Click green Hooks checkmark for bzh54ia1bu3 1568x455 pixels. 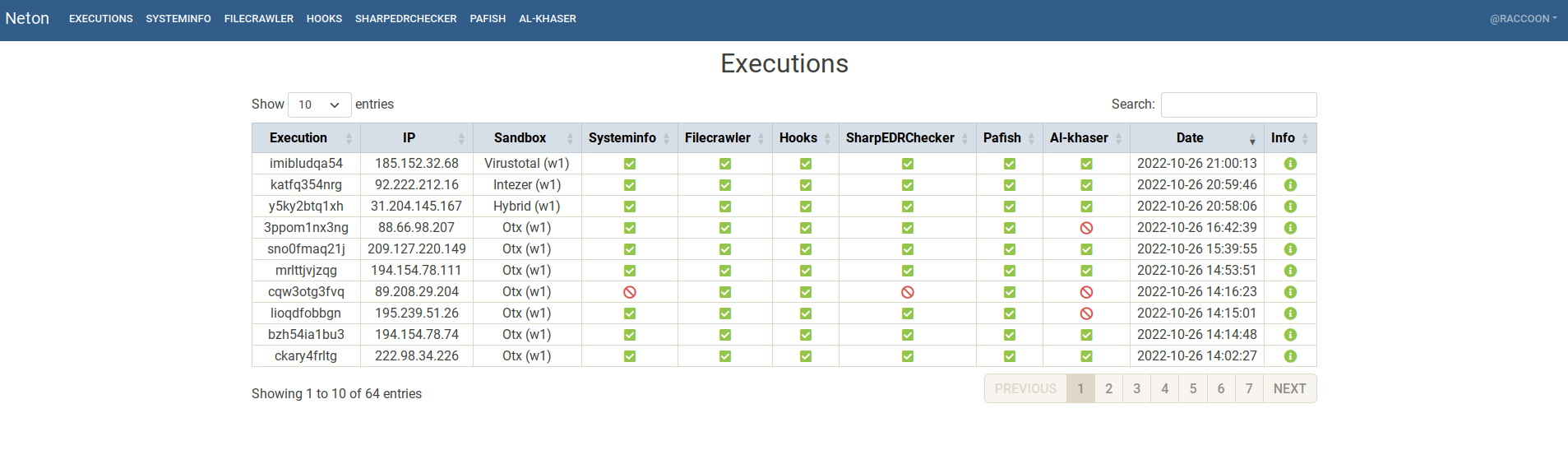[806, 335]
